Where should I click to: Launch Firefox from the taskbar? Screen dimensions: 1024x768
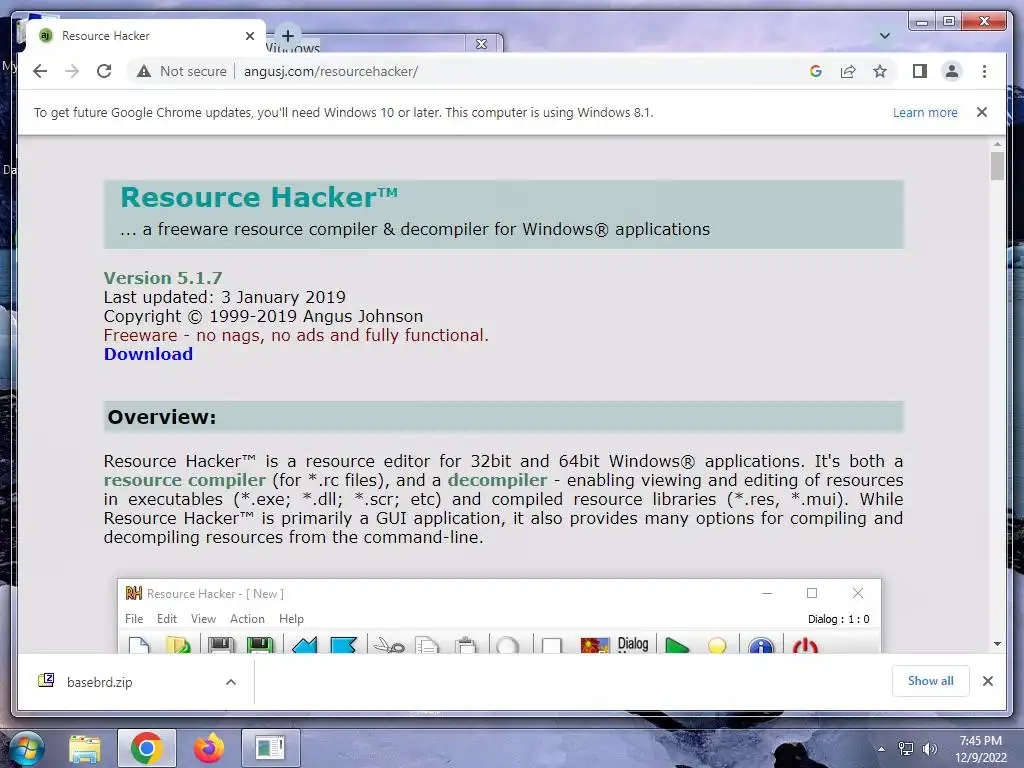coord(209,748)
